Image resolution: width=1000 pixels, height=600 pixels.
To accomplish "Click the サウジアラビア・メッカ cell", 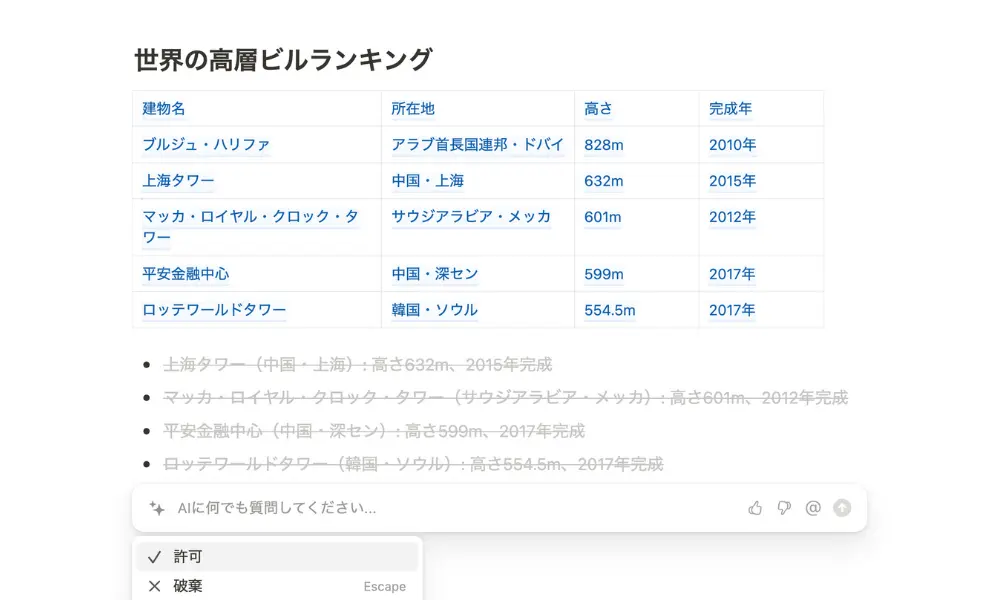I will (478, 227).
